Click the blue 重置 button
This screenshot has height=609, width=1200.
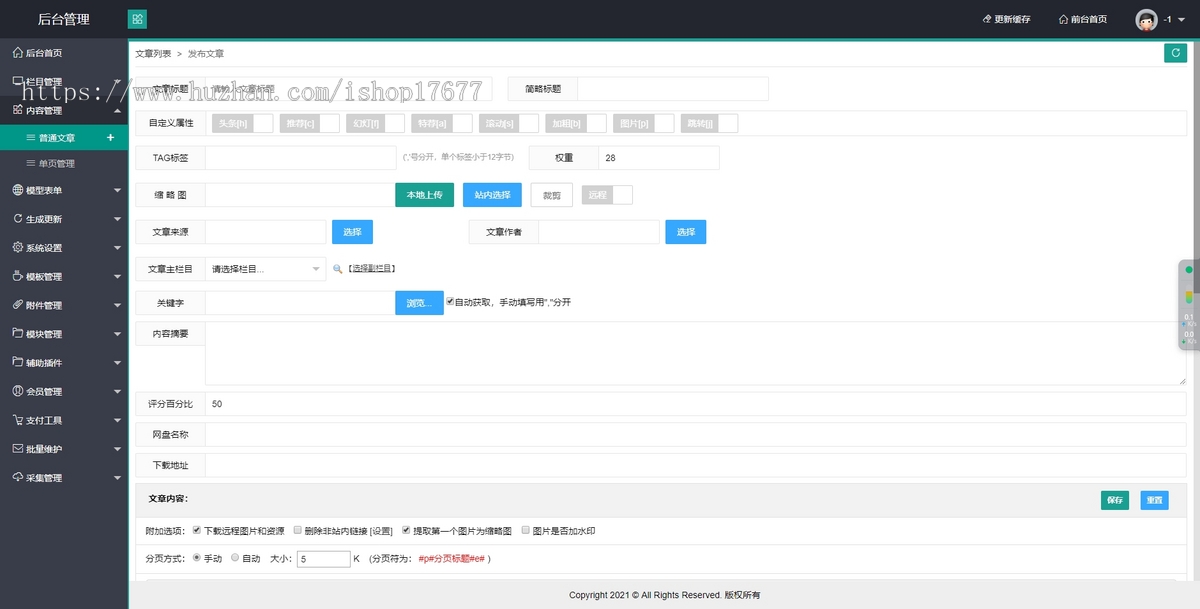click(1154, 500)
